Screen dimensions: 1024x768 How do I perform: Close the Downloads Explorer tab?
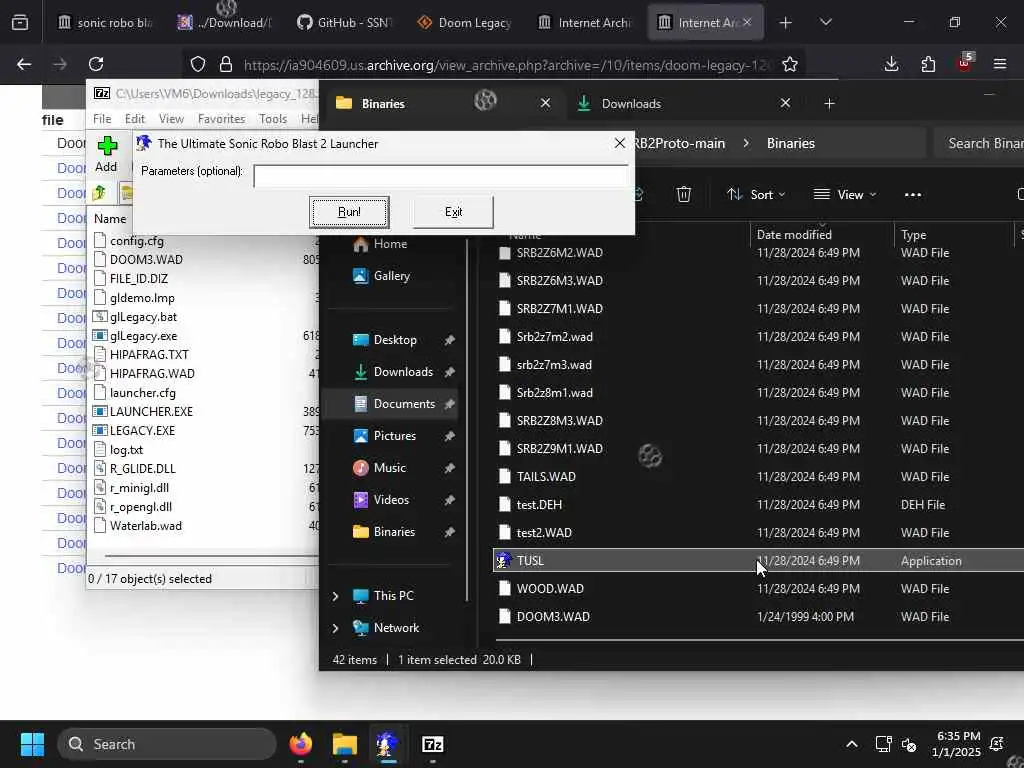[786, 103]
